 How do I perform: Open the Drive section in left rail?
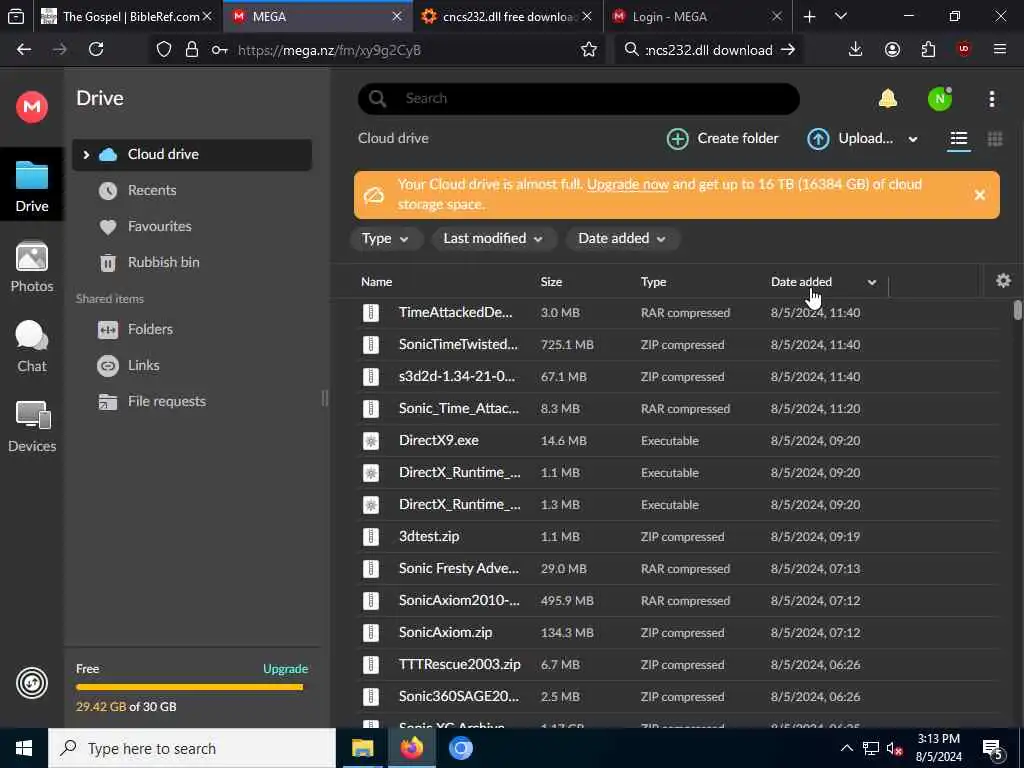click(x=31, y=186)
